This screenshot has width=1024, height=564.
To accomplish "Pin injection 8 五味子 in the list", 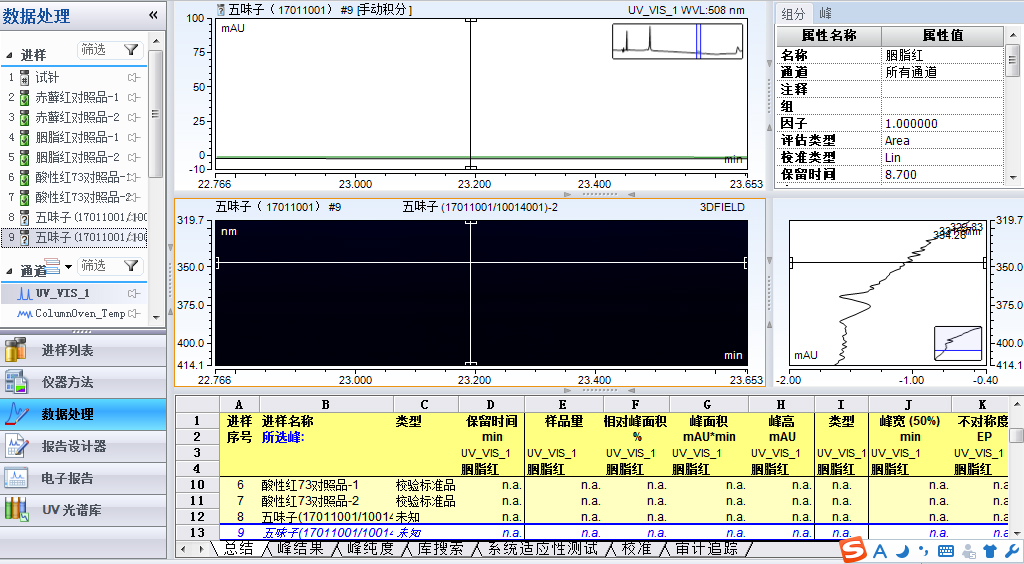I will point(134,217).
